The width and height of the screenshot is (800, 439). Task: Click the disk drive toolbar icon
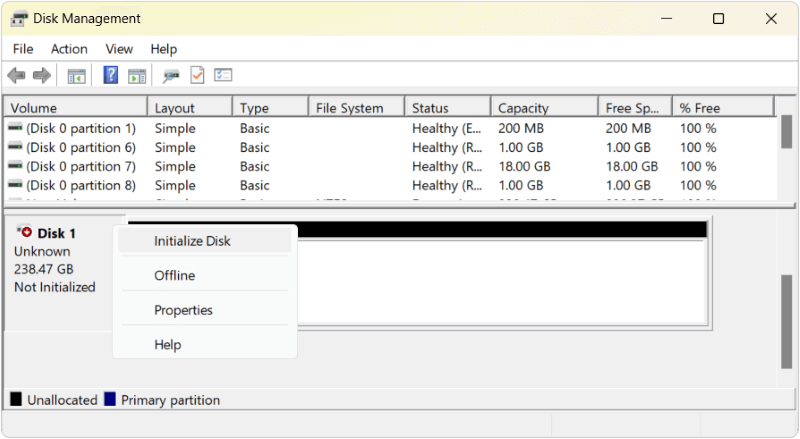172,75
